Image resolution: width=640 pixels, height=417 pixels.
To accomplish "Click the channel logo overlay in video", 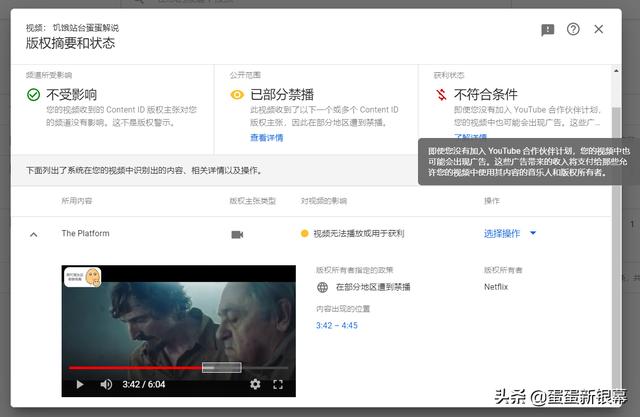I will coord(83,277).
